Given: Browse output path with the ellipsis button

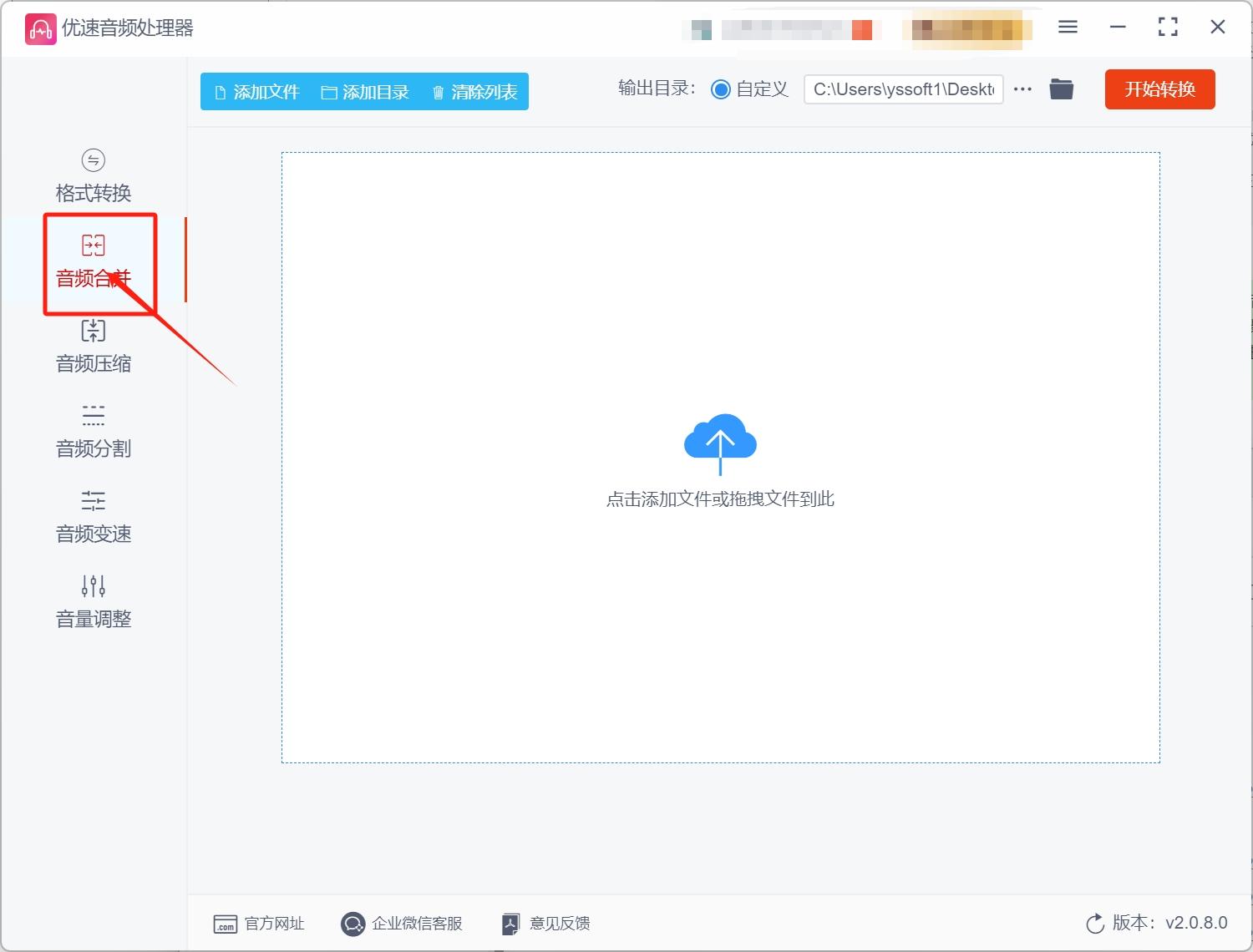Looking at the screenshot, I should click(x=1022, y=89).
